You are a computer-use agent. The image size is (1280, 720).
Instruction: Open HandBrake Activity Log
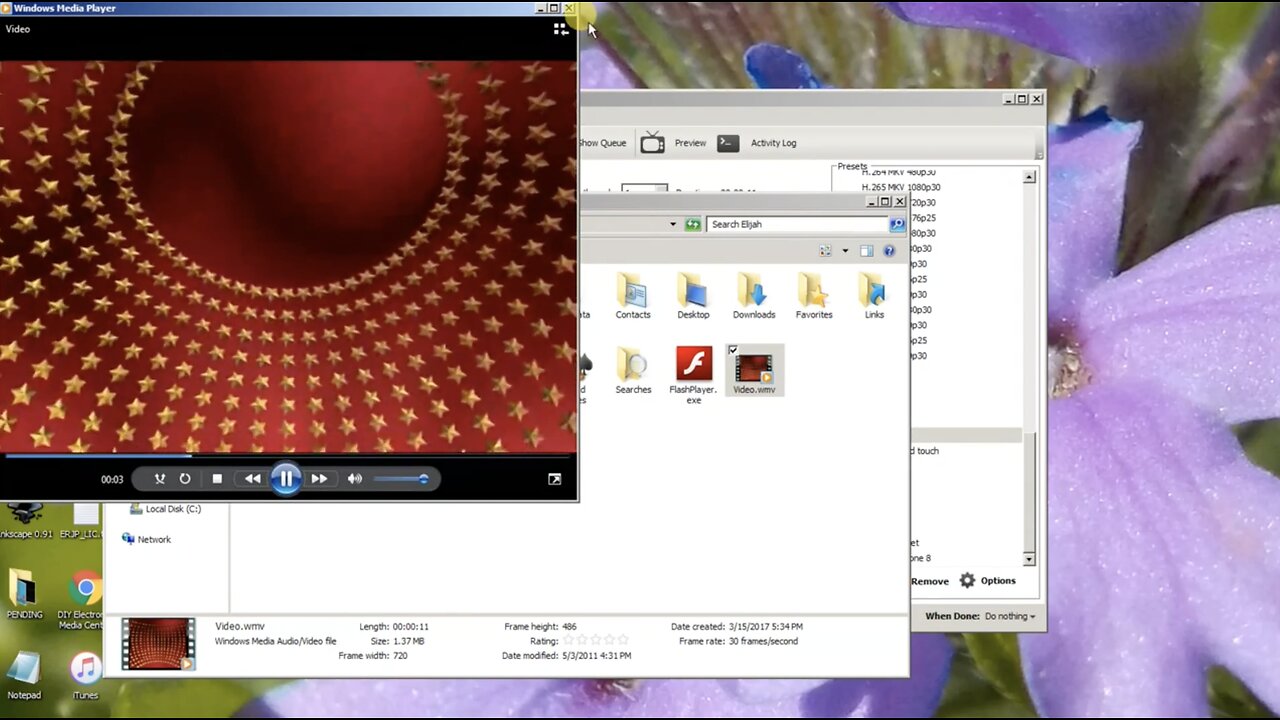point(772,143)
